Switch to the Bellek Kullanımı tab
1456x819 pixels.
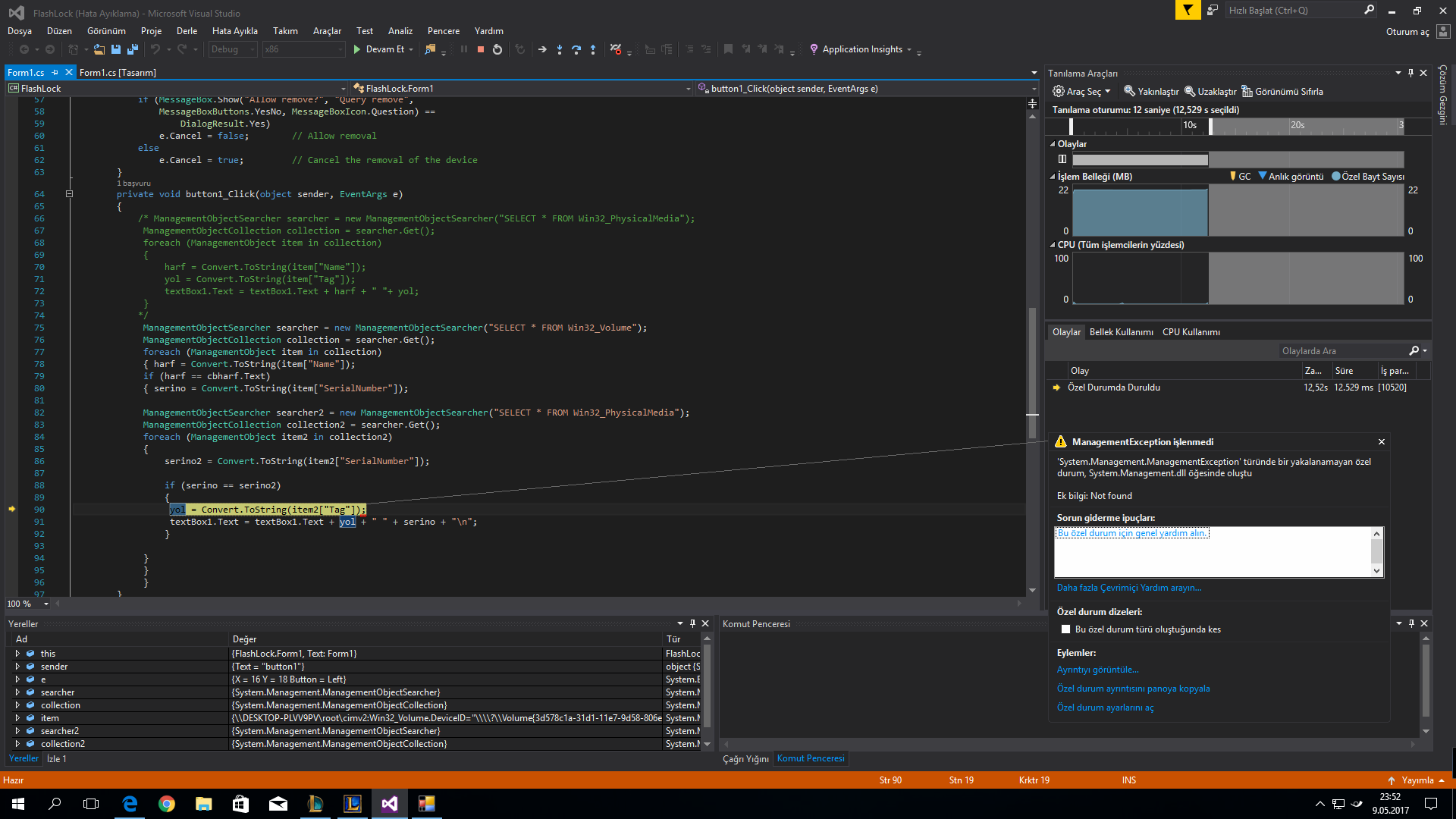pos(1121,332)
